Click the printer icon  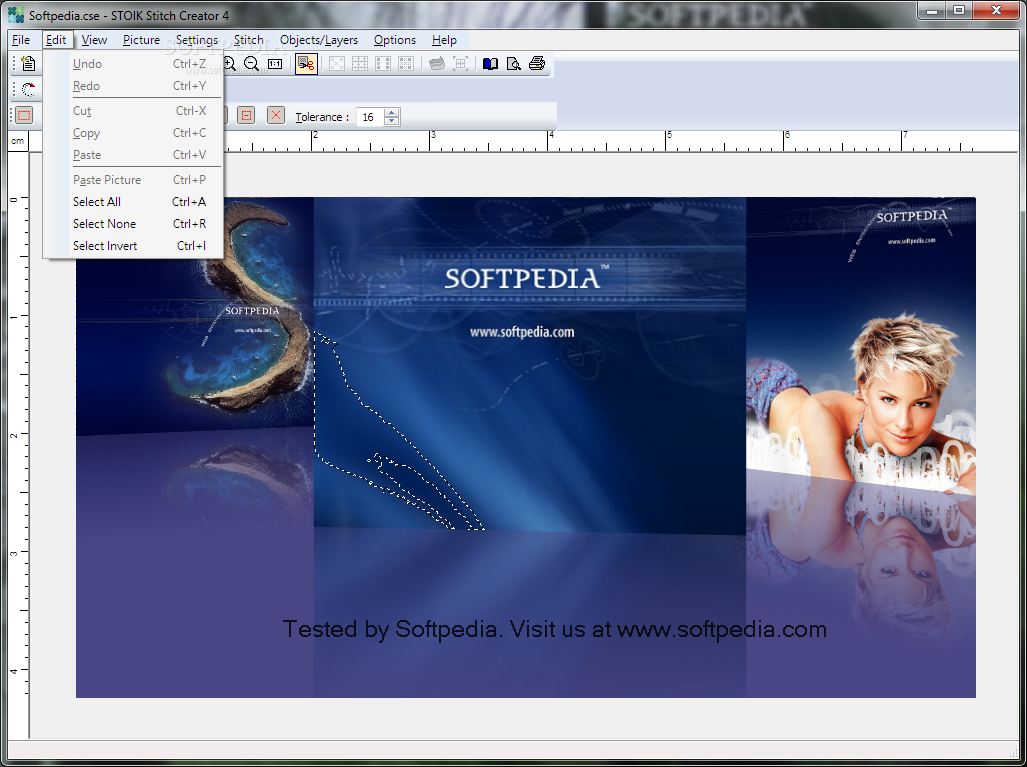point(537,64)
